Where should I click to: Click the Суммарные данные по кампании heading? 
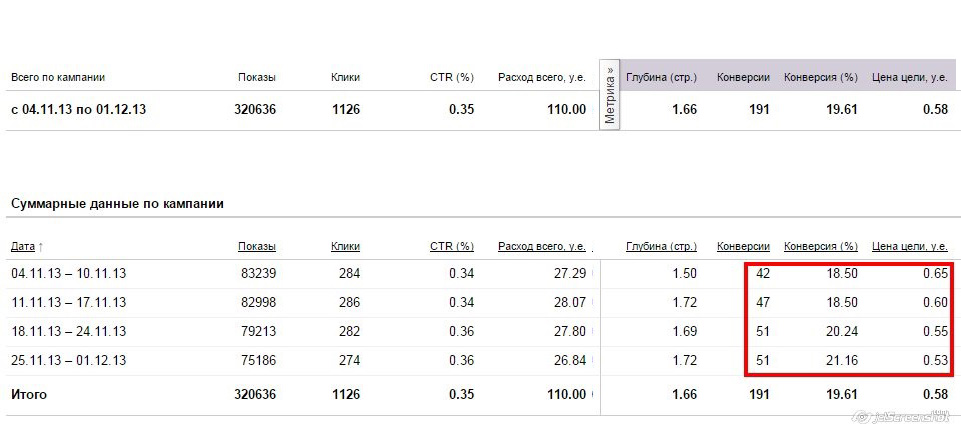point(116,204)
